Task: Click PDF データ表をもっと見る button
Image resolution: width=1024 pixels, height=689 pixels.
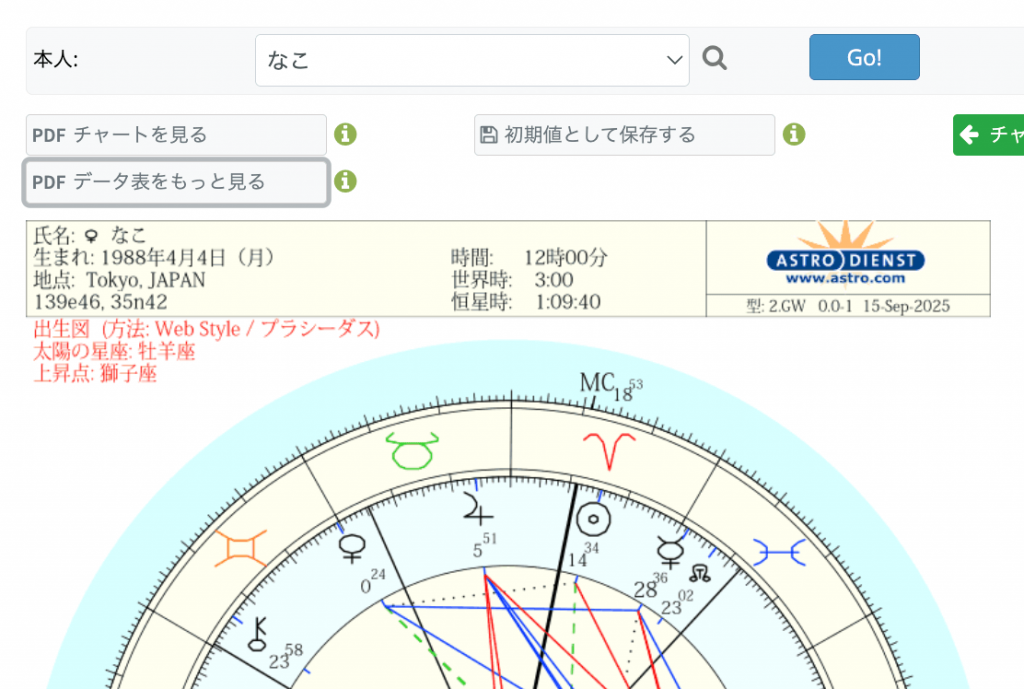Action: click(x=176, y=182)
